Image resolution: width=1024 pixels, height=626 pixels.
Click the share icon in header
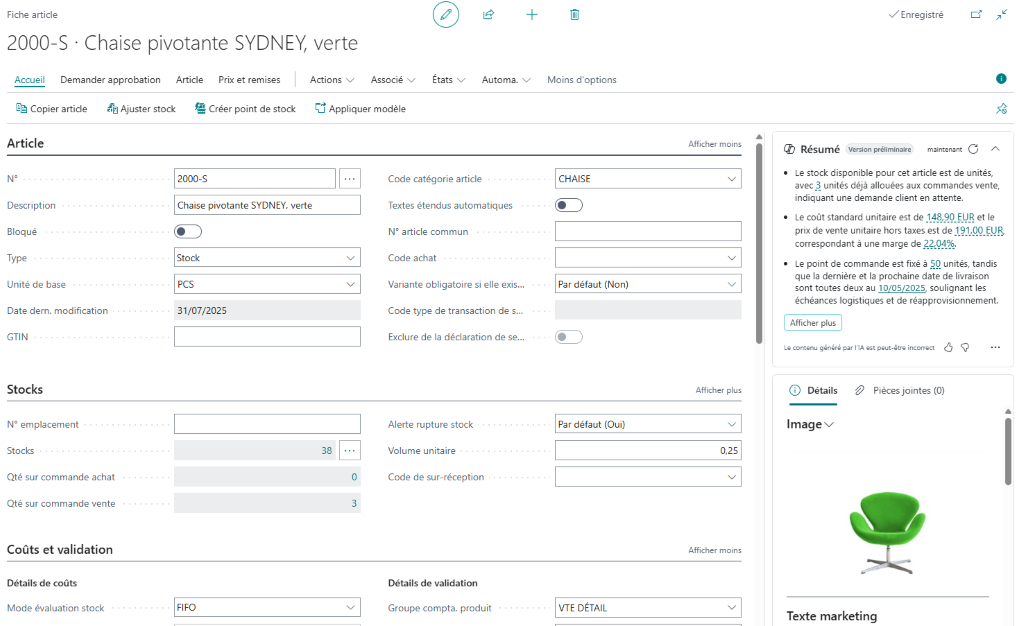(489, 15)
